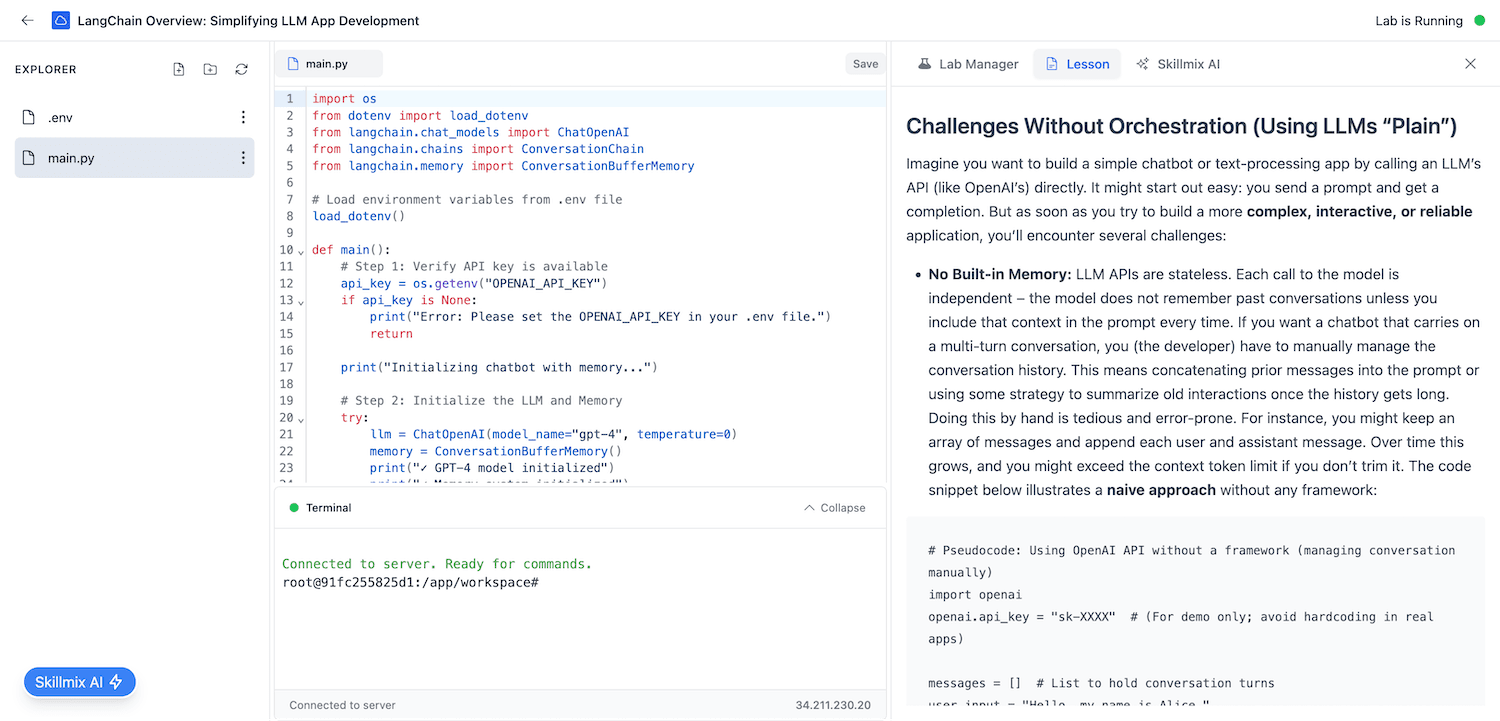Save the current file

click(865, 64)
